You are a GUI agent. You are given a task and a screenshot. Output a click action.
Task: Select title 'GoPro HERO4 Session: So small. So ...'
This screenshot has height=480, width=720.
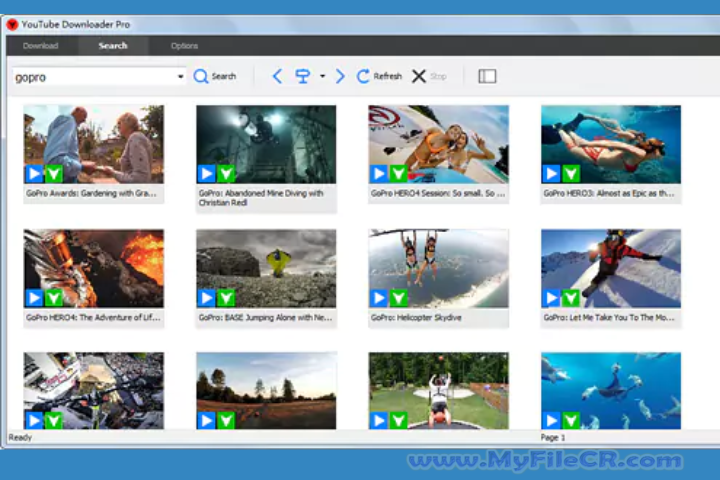click(438, 193)
